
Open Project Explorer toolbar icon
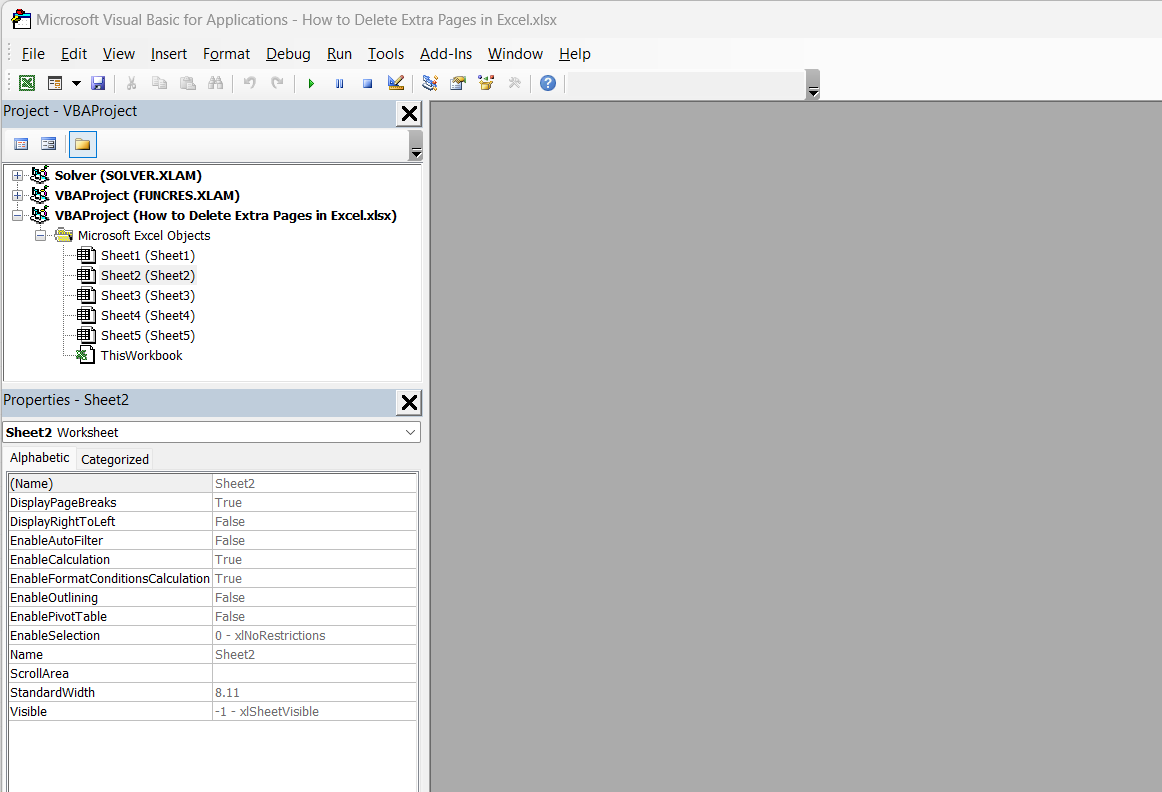[430, 83]
